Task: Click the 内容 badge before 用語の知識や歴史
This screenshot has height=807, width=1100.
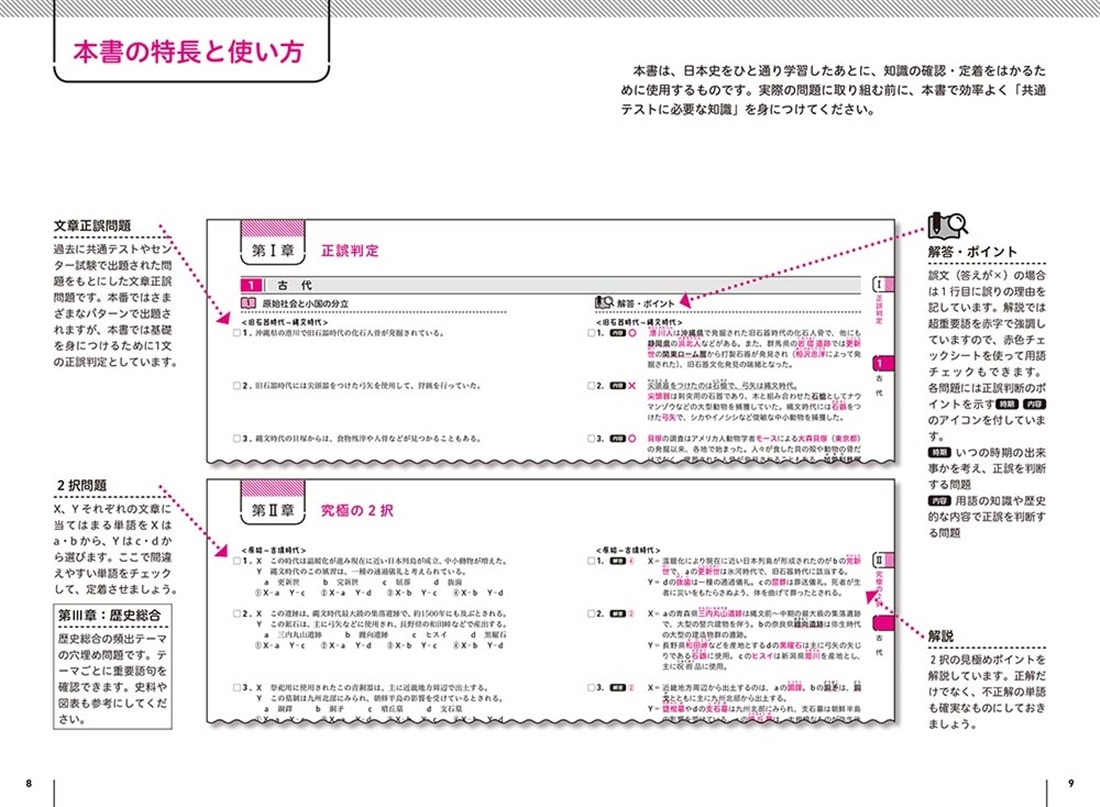Action: click(939, 501)
